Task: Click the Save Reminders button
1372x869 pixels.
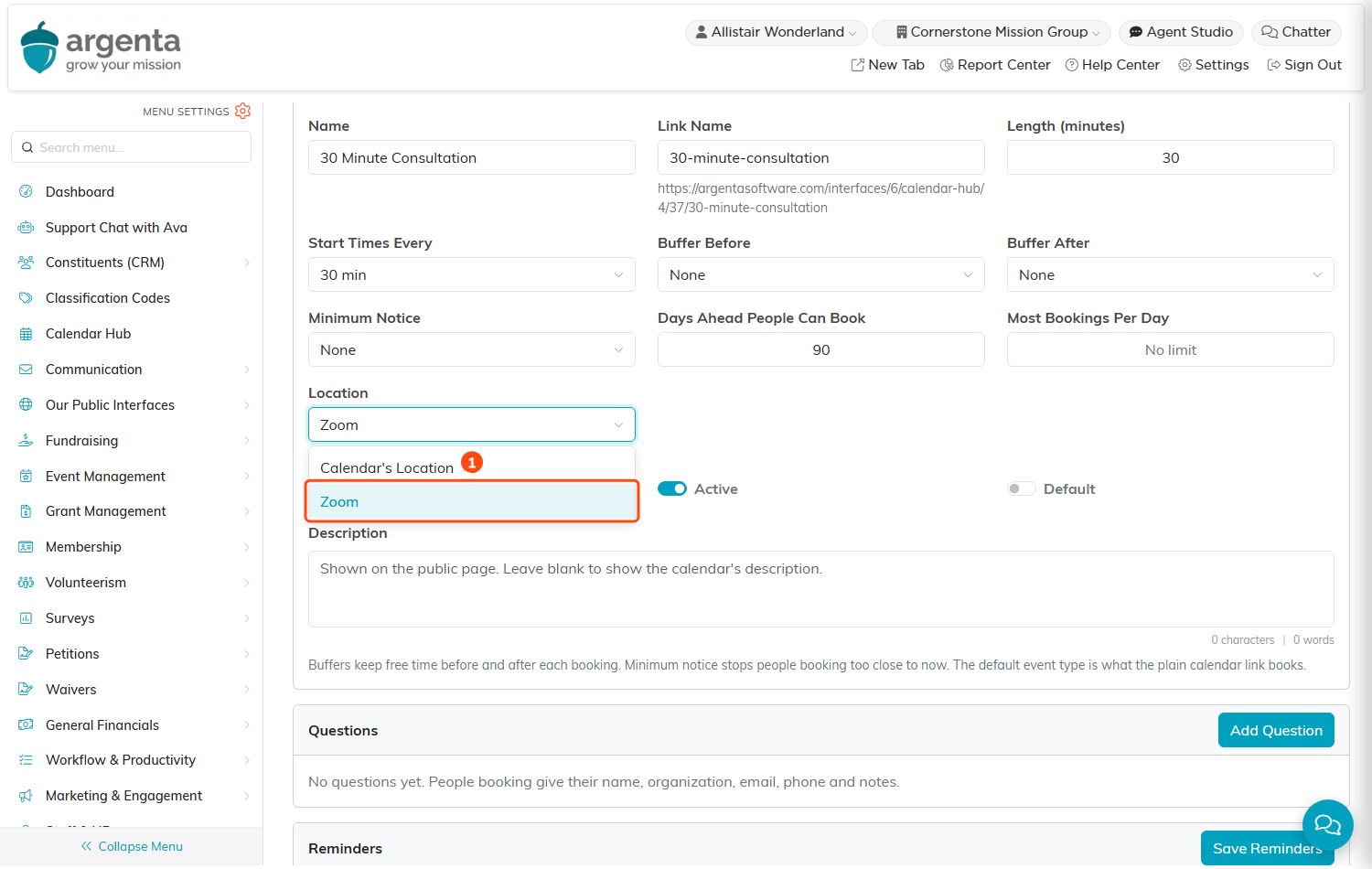Action: pos(1268,848)
